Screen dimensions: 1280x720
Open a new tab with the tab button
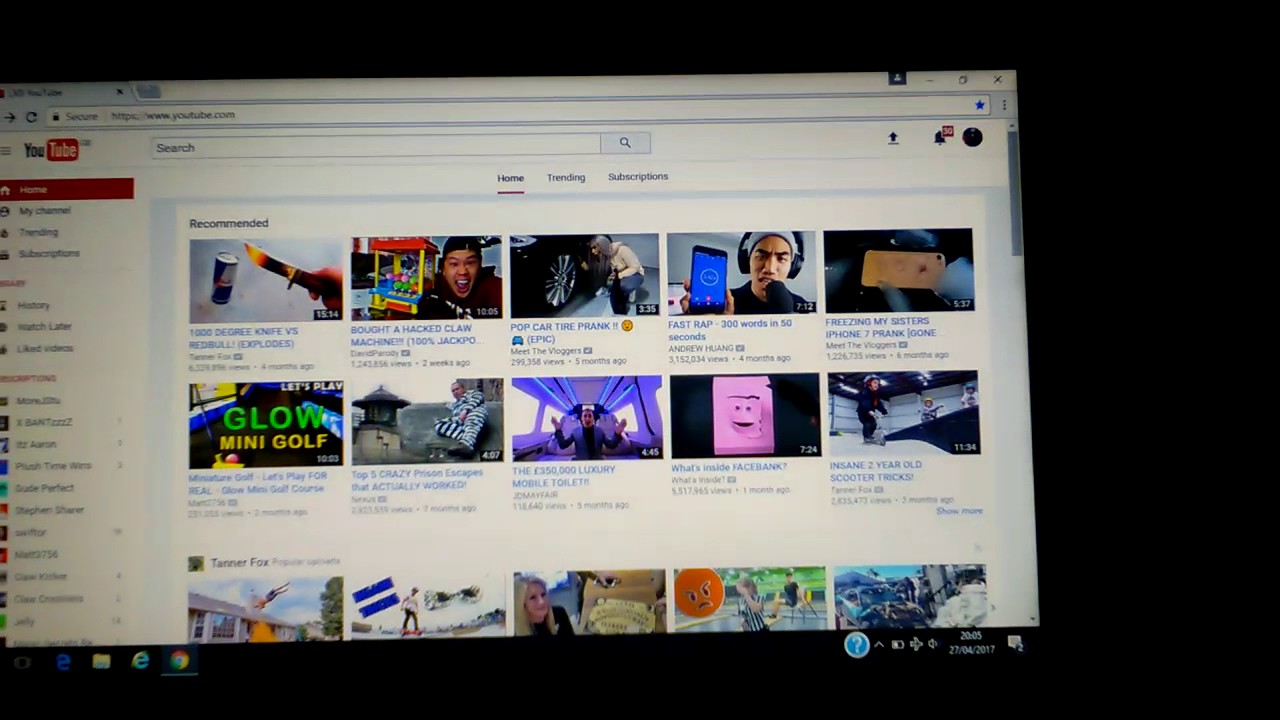(x=148, y=92)
